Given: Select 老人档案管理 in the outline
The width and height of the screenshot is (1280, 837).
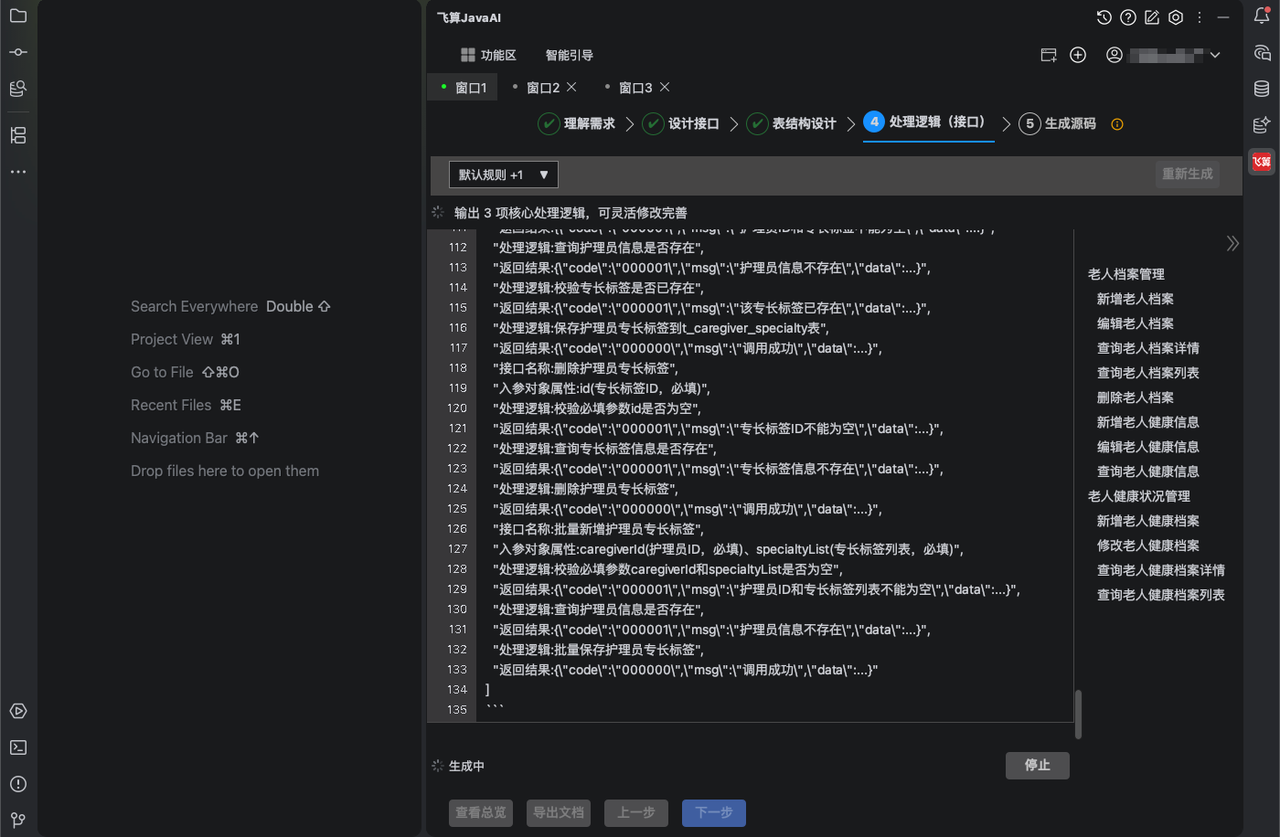Looking at the screenshot, I should 1126,274.
